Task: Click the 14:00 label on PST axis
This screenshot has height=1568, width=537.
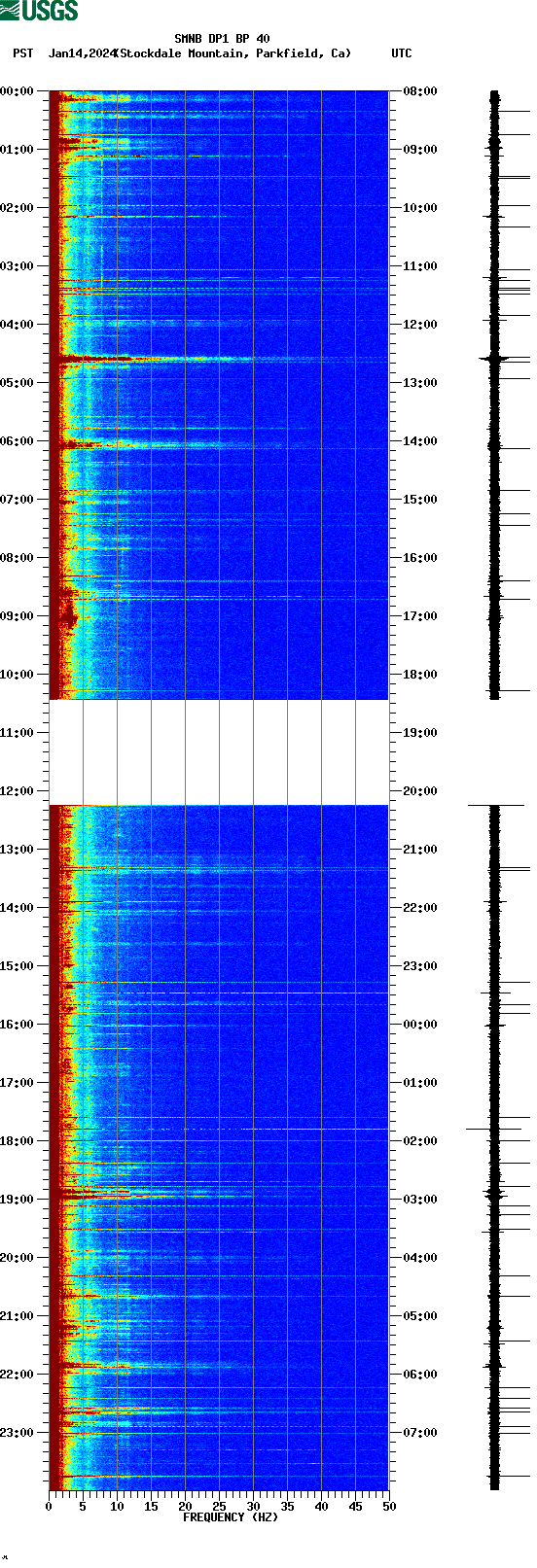Action: coord(18,908)
